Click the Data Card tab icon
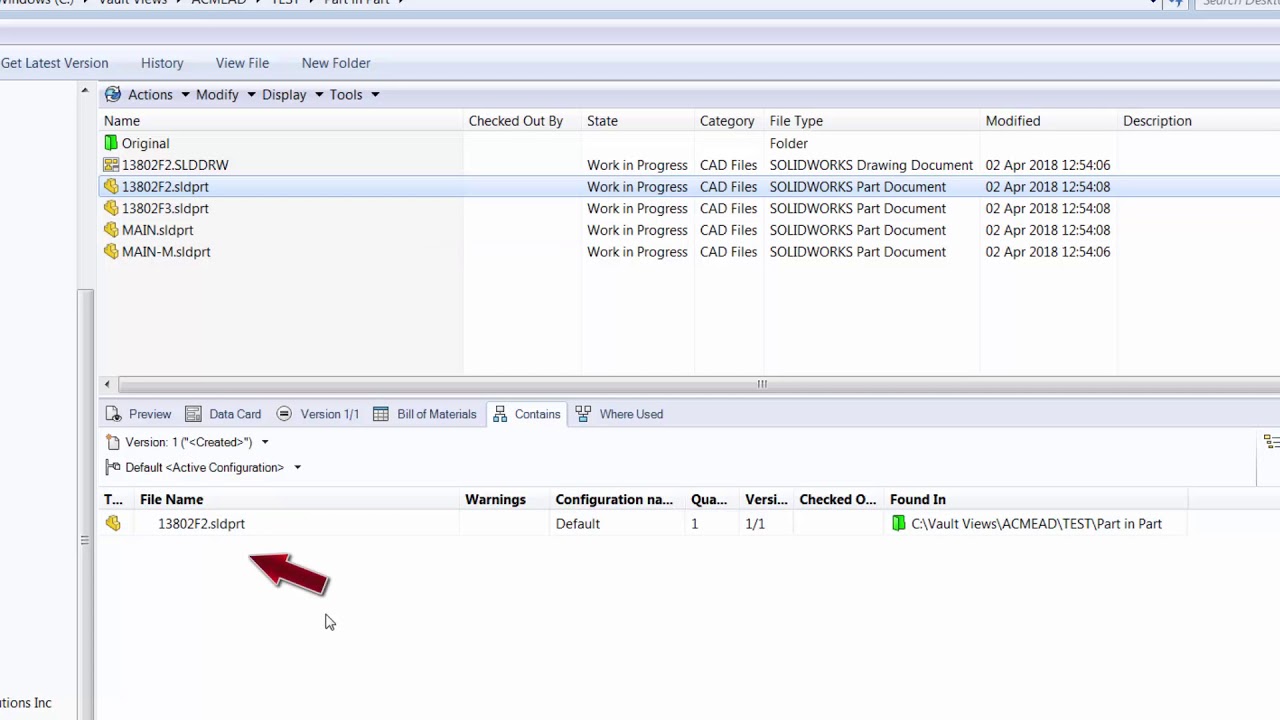Viewport: 1280px width, 720px height. pyautogui.click(x=193, y=414)
